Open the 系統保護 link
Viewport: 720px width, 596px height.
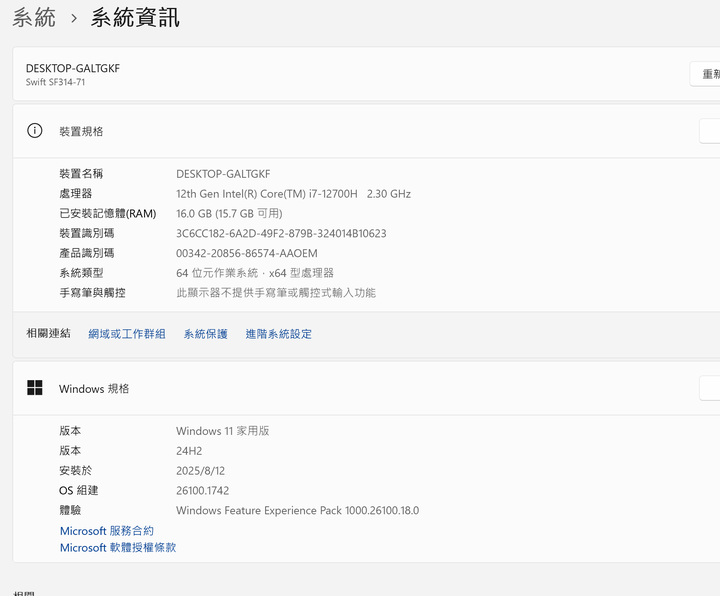(206, 334)
